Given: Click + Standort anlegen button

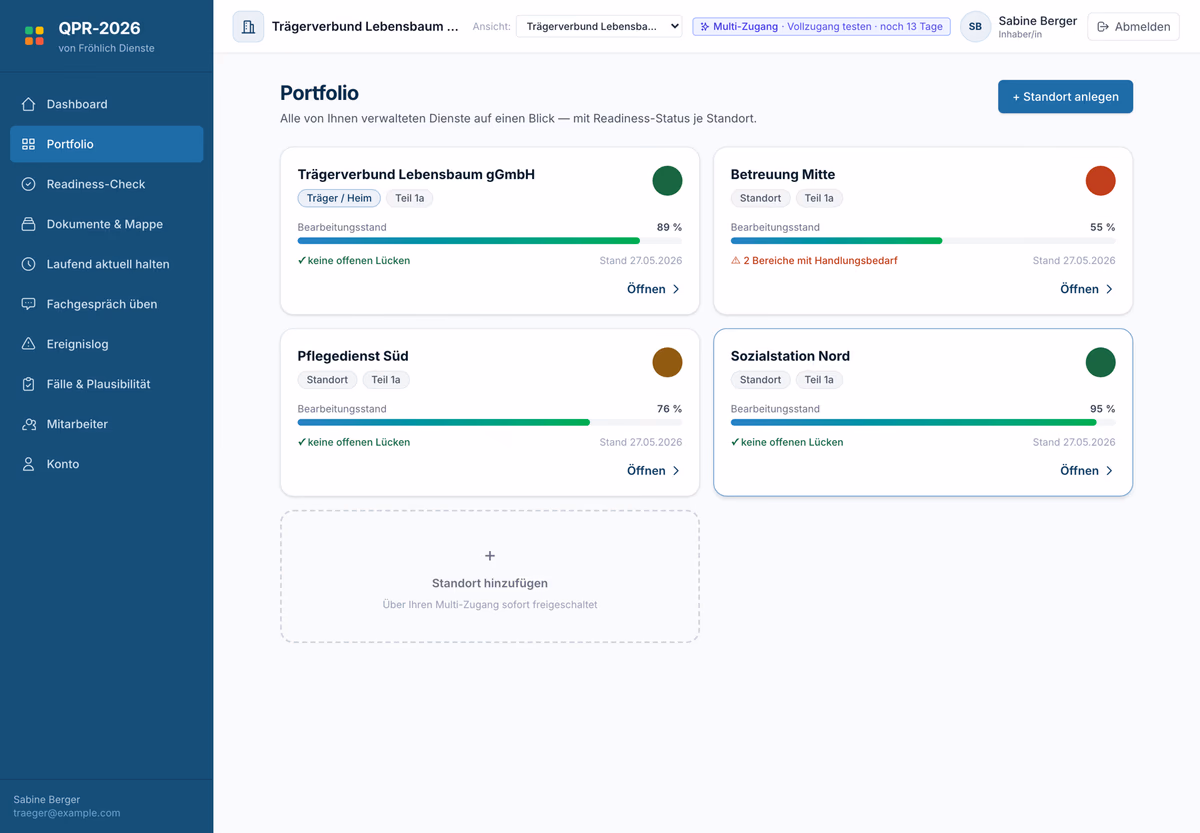Looking at the screenshot, I should [x=1065, y=97].
